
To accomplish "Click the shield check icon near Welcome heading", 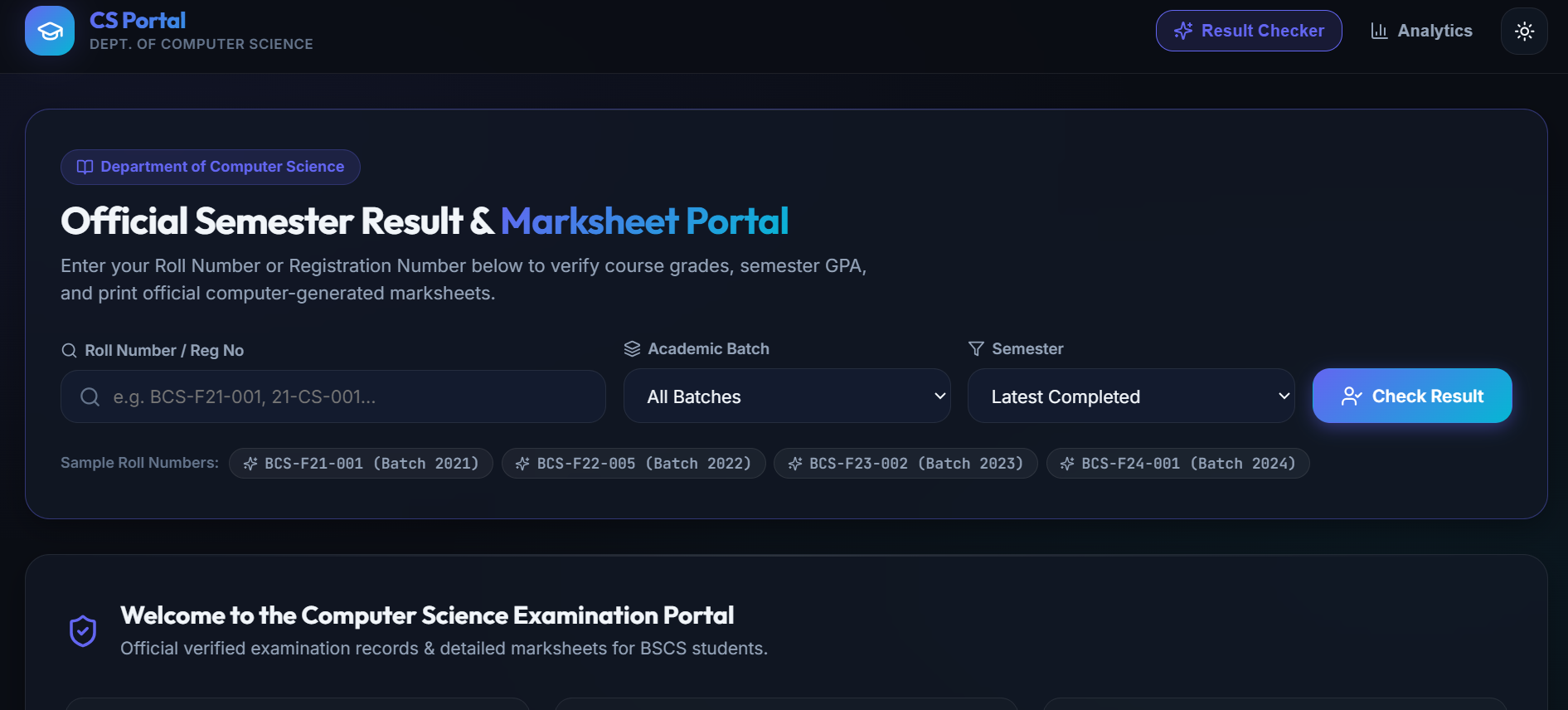I will (x=83, y=631).
